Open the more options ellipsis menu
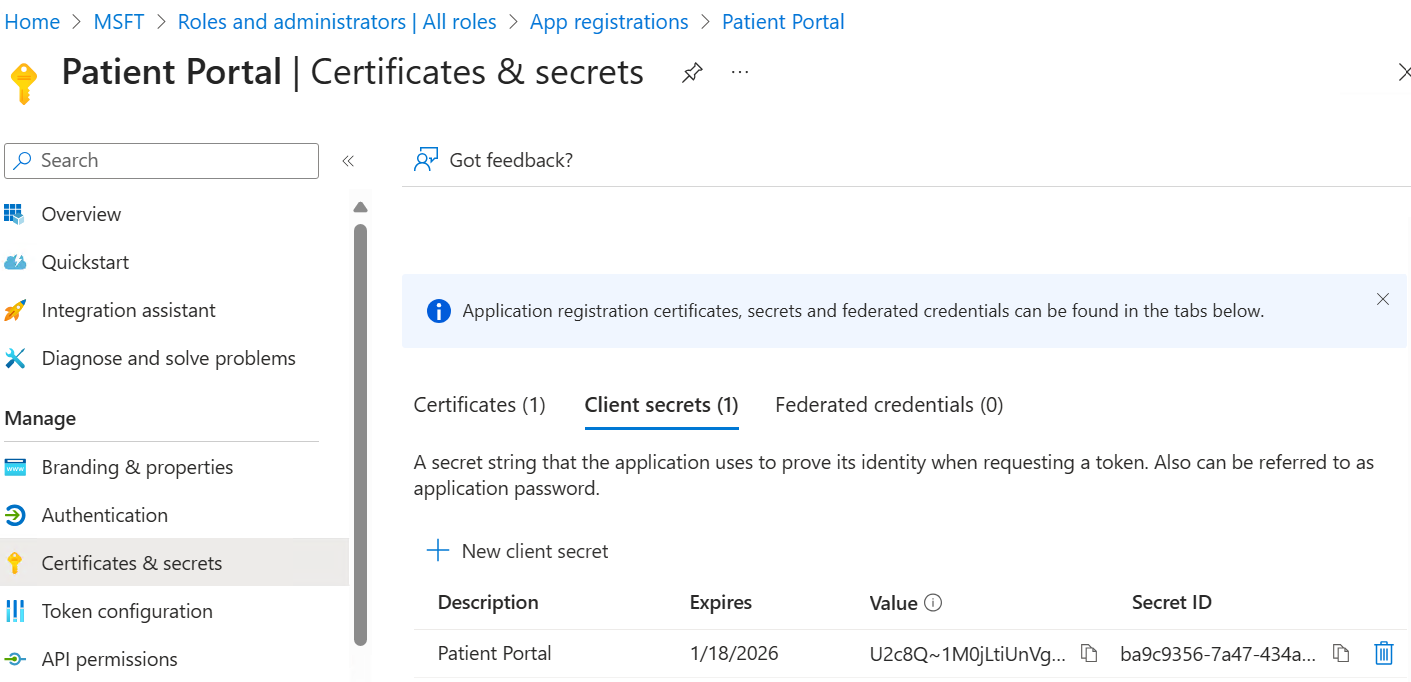Viewport: 1411px width, 682px height. click(x=740, y=72)
